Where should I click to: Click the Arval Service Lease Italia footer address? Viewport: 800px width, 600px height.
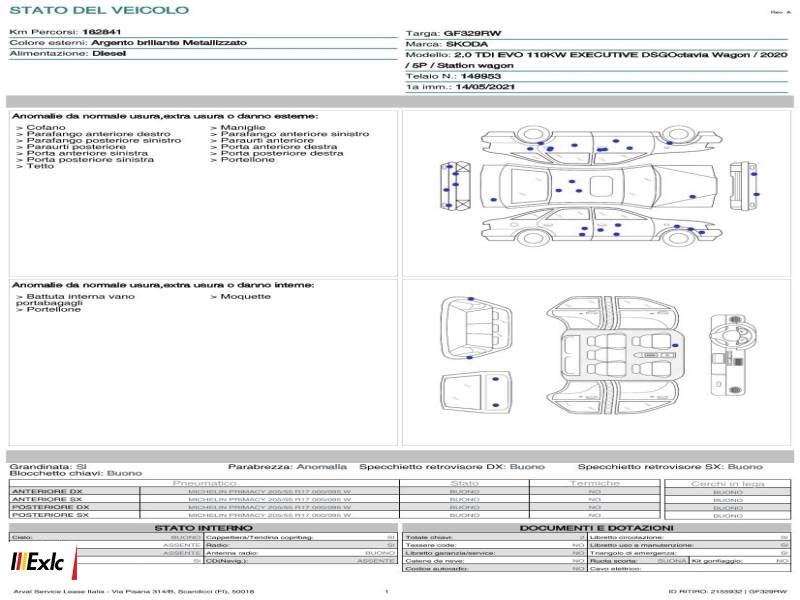click(134, 592)
